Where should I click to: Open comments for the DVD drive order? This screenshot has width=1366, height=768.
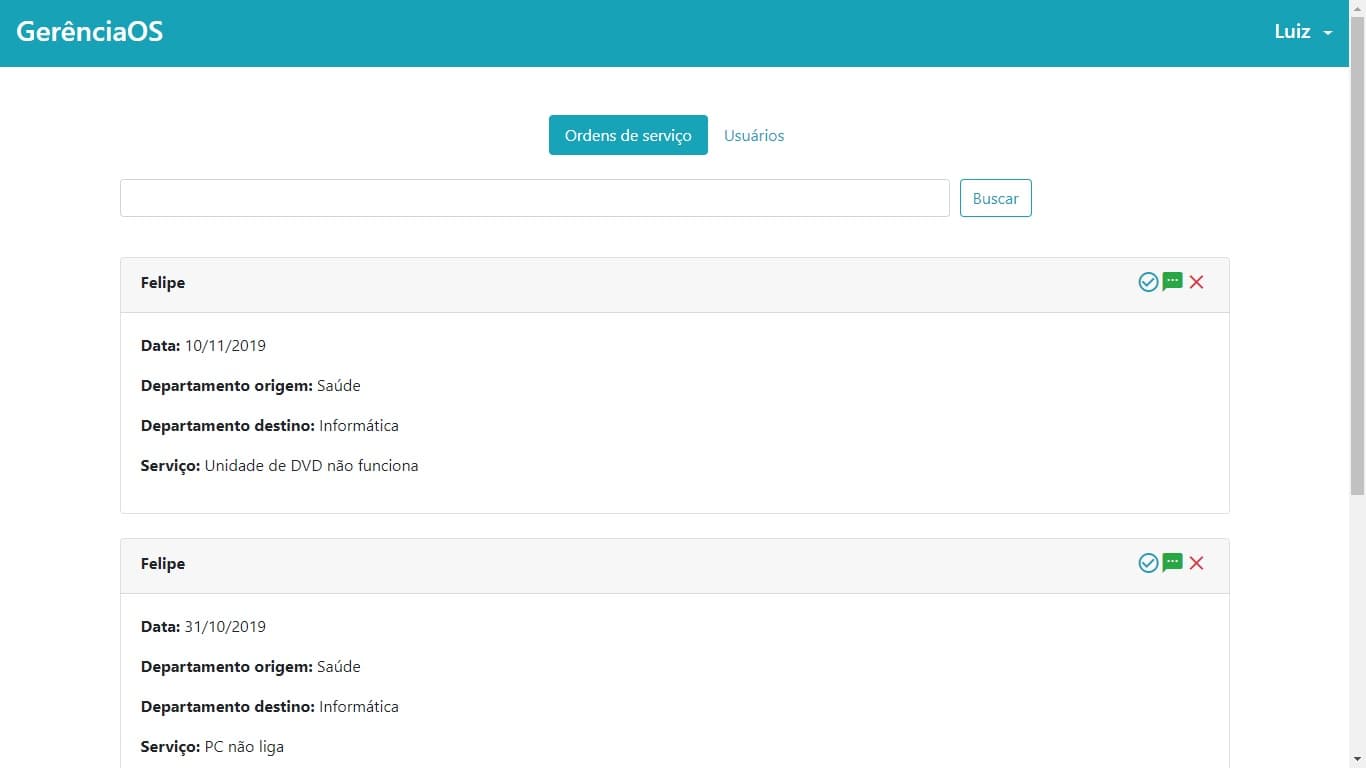(1172, 282)
